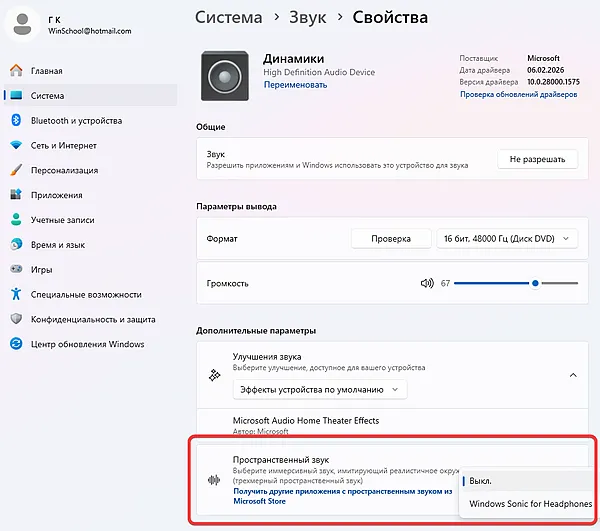Select Выкл. spatial sound option
Image resolution: width=600 pixels, height=531 pixels.
tap(526, 481)
